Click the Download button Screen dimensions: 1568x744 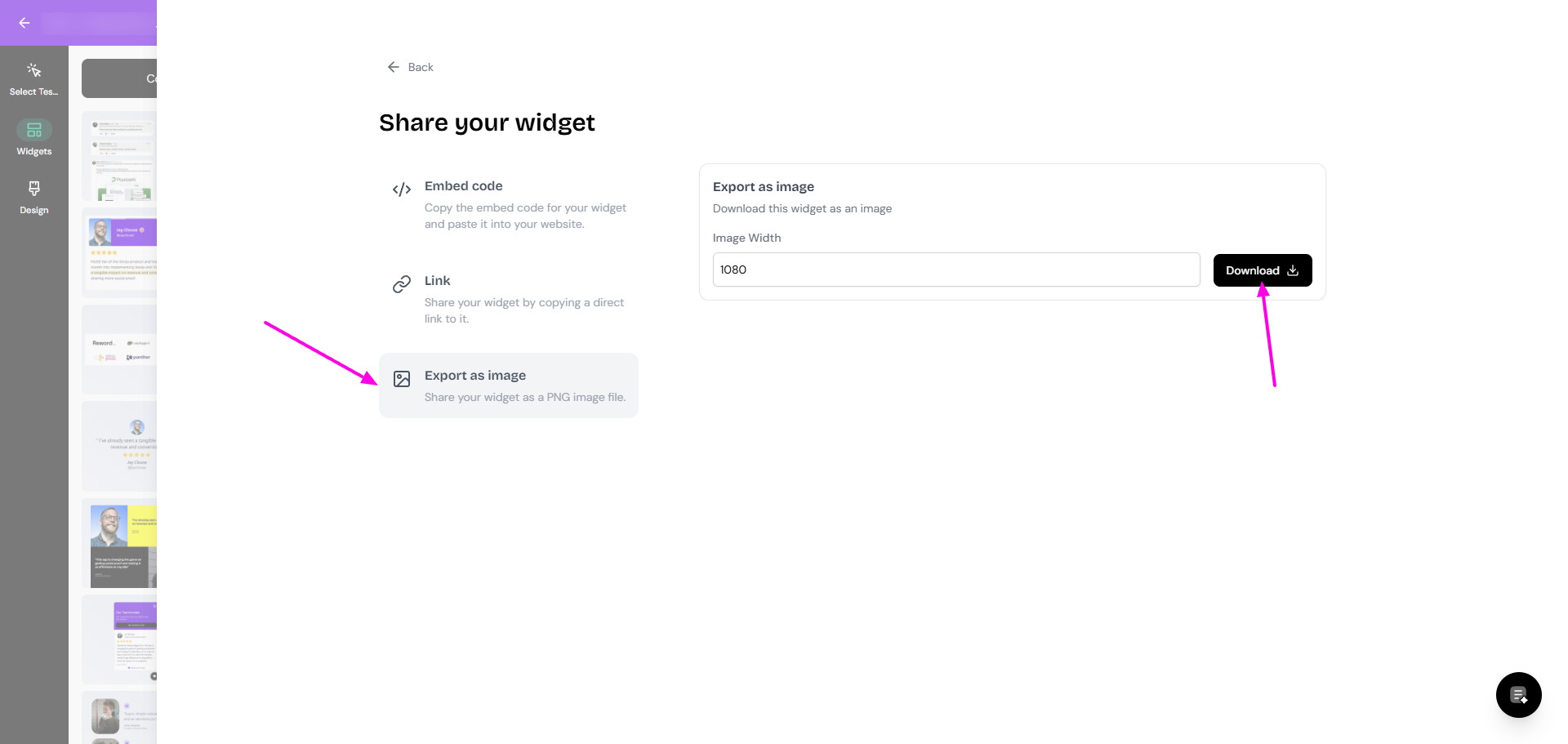1262,270
